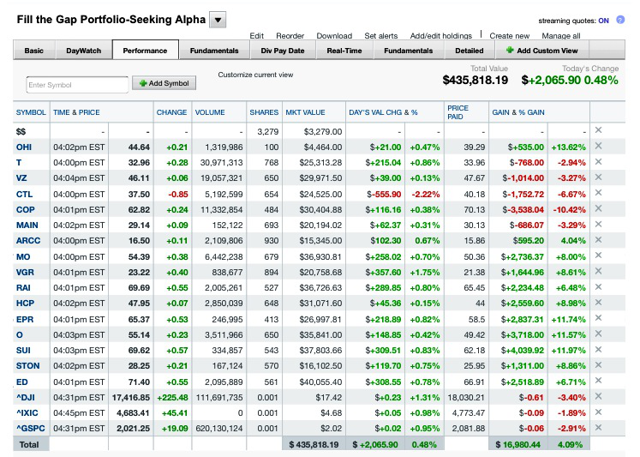This screenshot has height=457, width=640.
Task: Sort by the CHANGE column header
Action: [171, 112]
